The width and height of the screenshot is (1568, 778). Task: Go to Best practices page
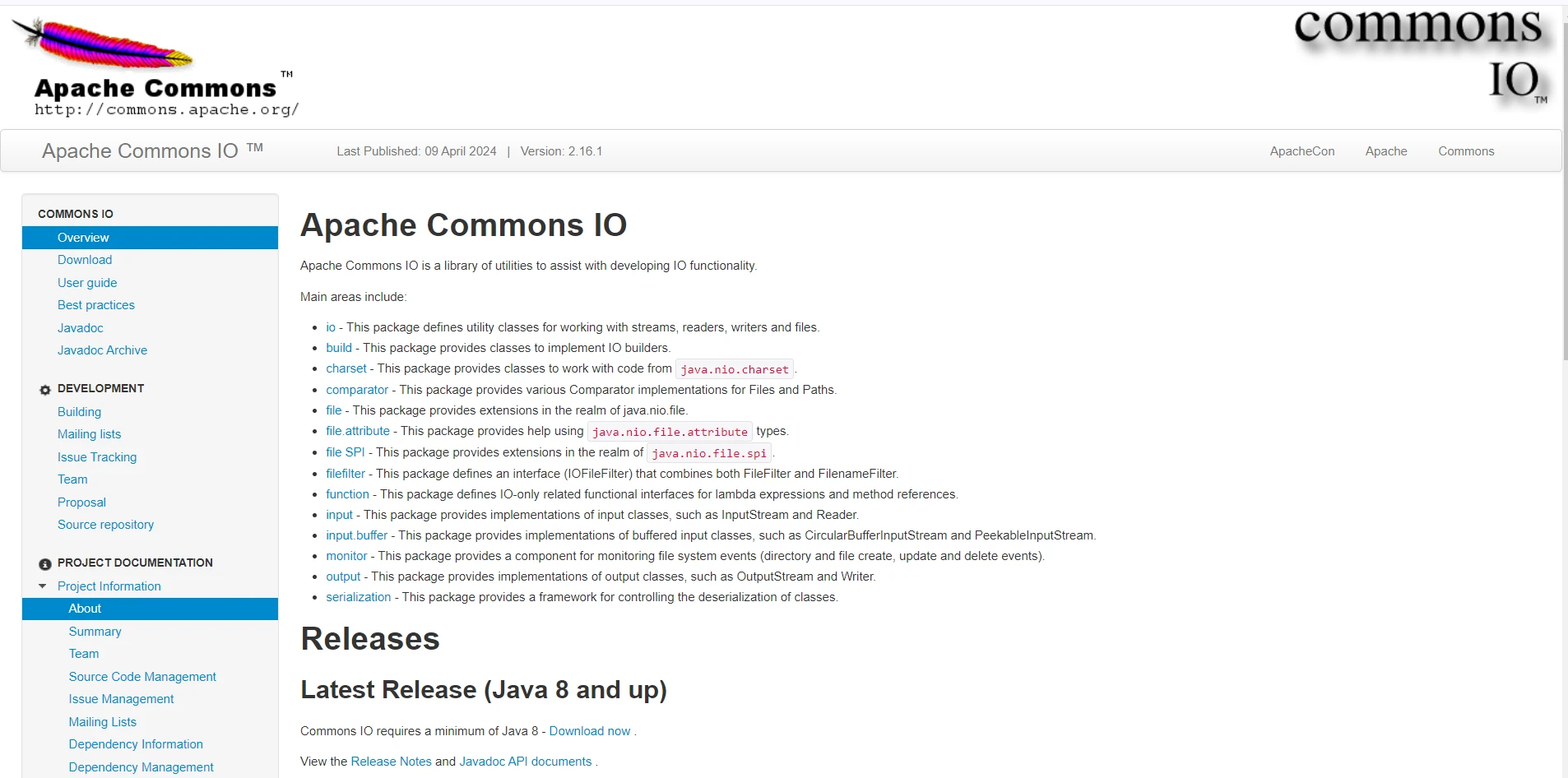point(96,305)
